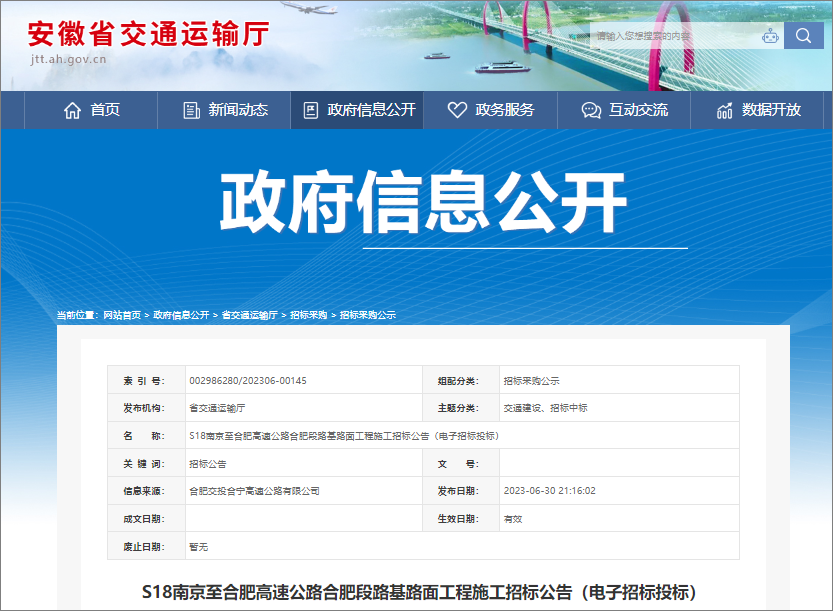This screenshot has height=611, width=833.
Task: Click index number 002986280/202306-00145 in table
Action: point(248,381)
